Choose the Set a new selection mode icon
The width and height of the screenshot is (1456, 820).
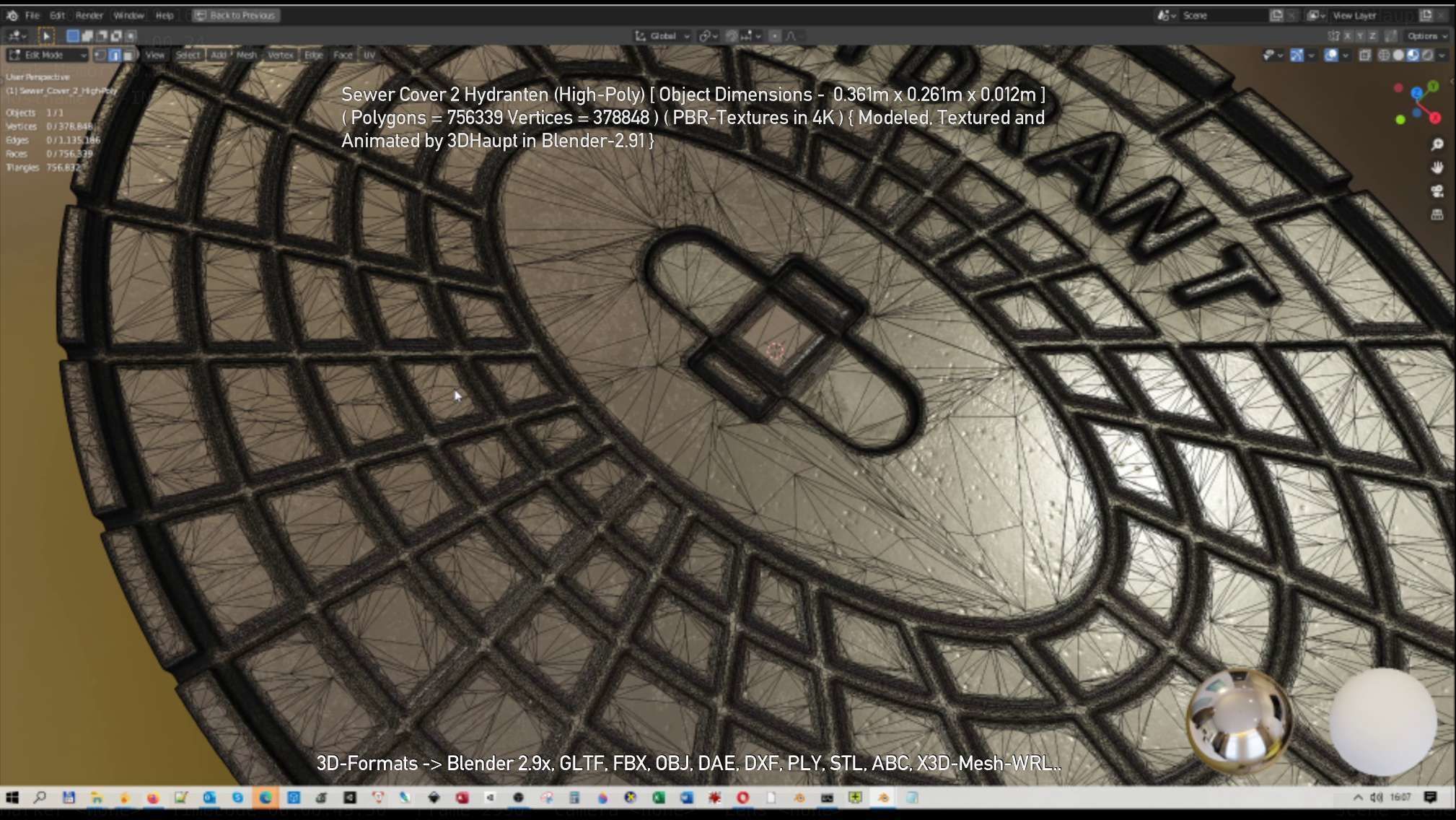click(73, 35)
